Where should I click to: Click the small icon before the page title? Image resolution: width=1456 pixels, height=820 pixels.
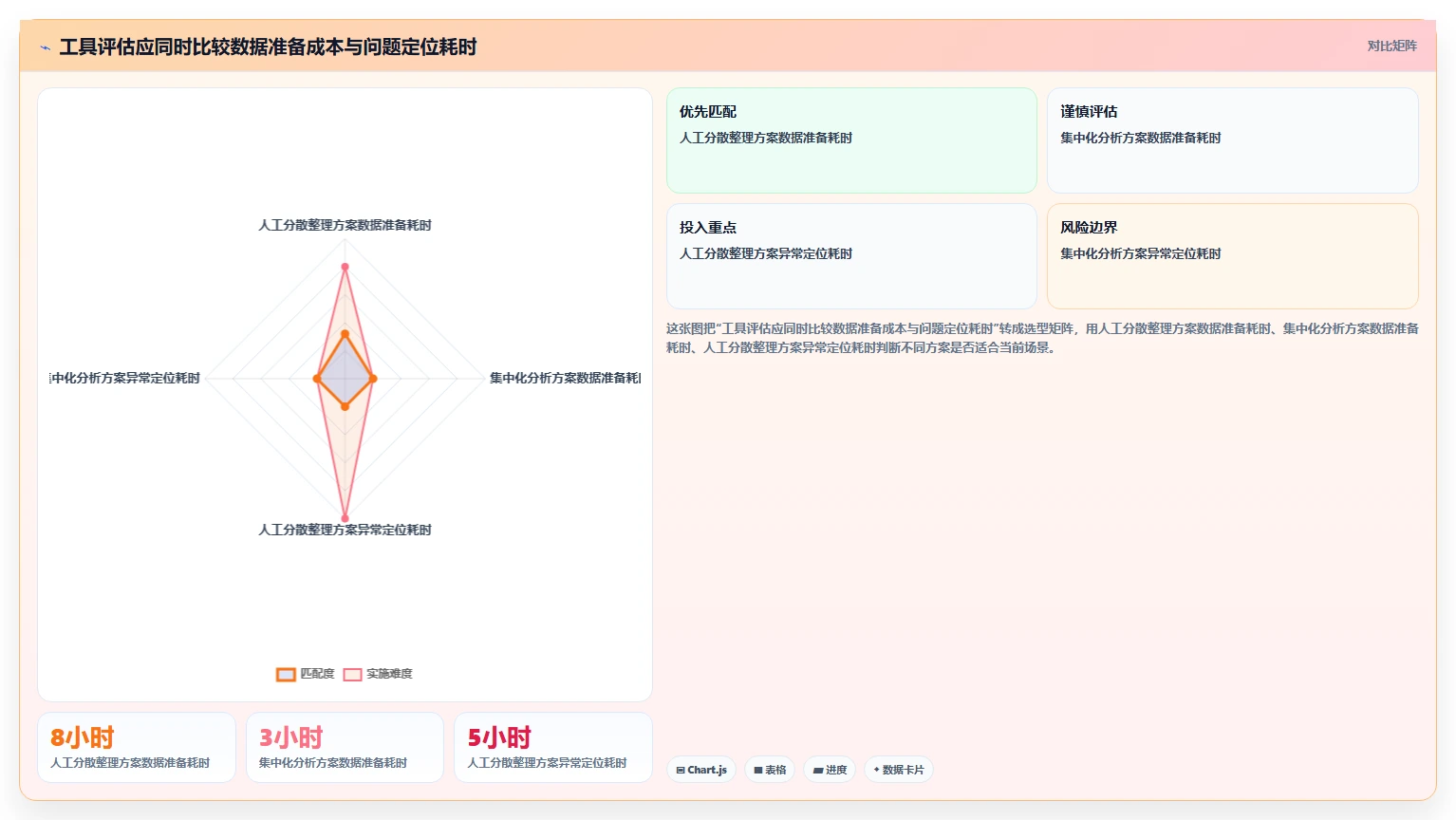coord(45,47)
